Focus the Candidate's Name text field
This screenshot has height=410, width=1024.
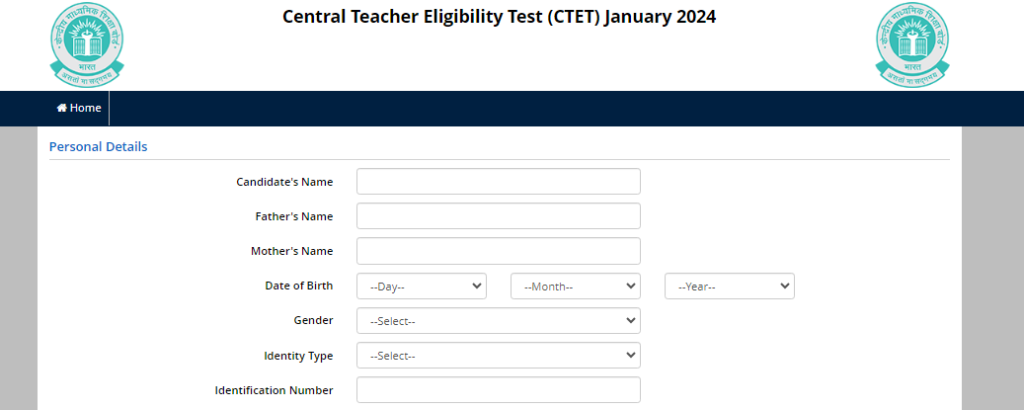pos(498,181)
